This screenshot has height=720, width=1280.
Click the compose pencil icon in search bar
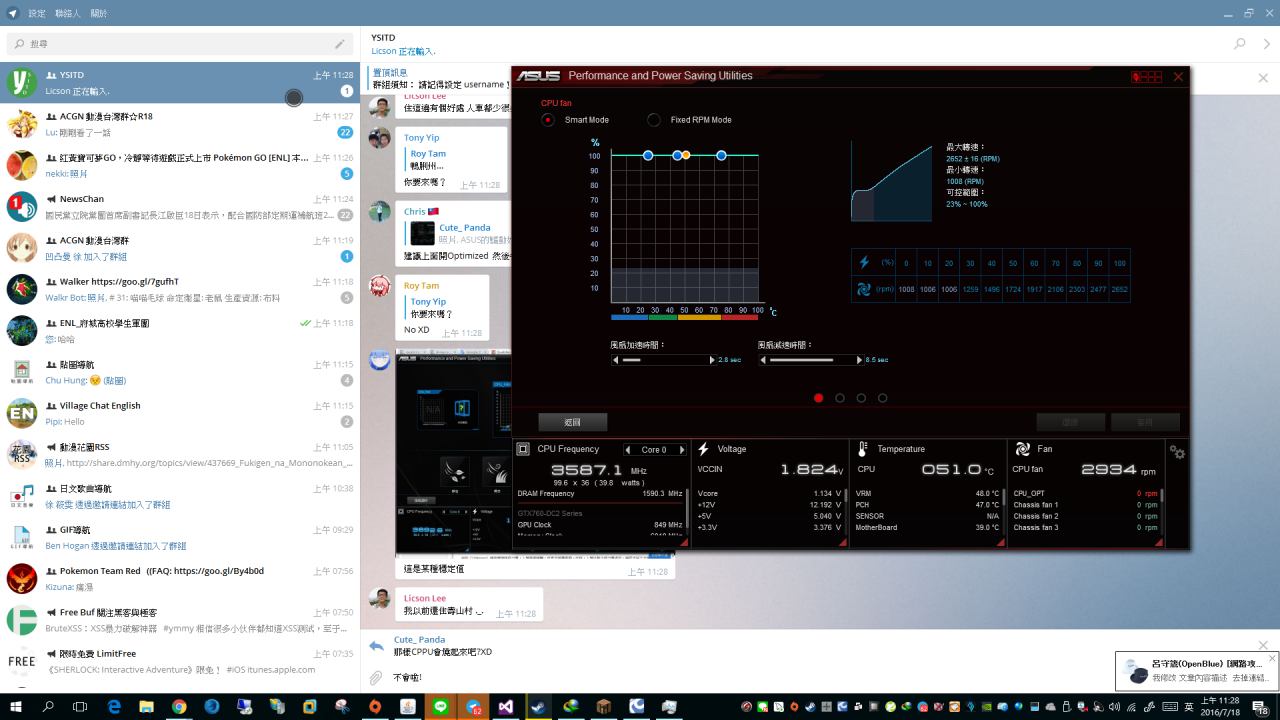340,44
